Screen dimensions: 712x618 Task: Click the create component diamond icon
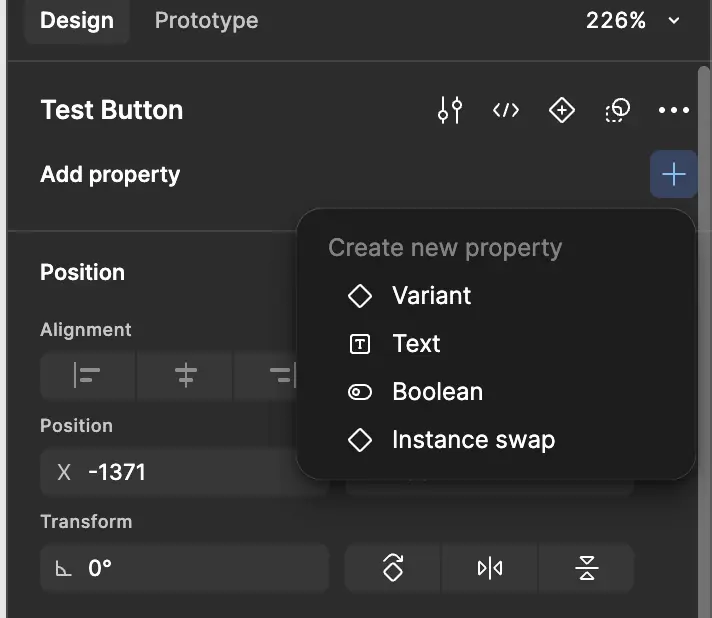tap(562, 110)
